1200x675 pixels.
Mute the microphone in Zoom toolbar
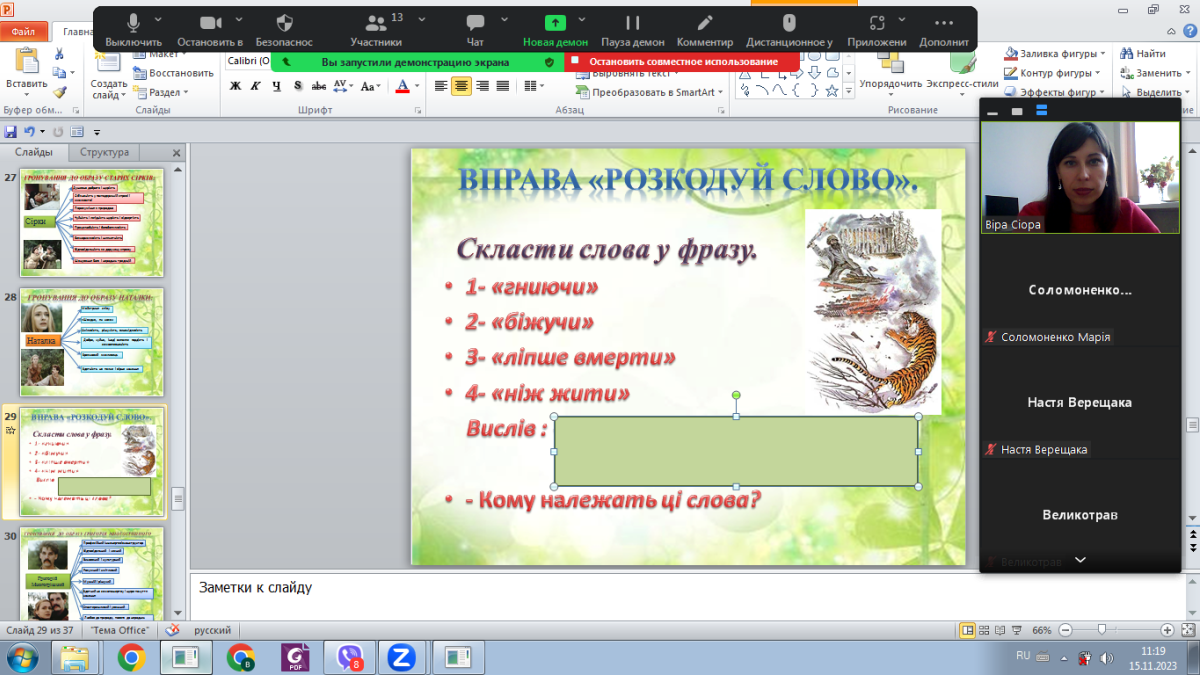(133, 23)
